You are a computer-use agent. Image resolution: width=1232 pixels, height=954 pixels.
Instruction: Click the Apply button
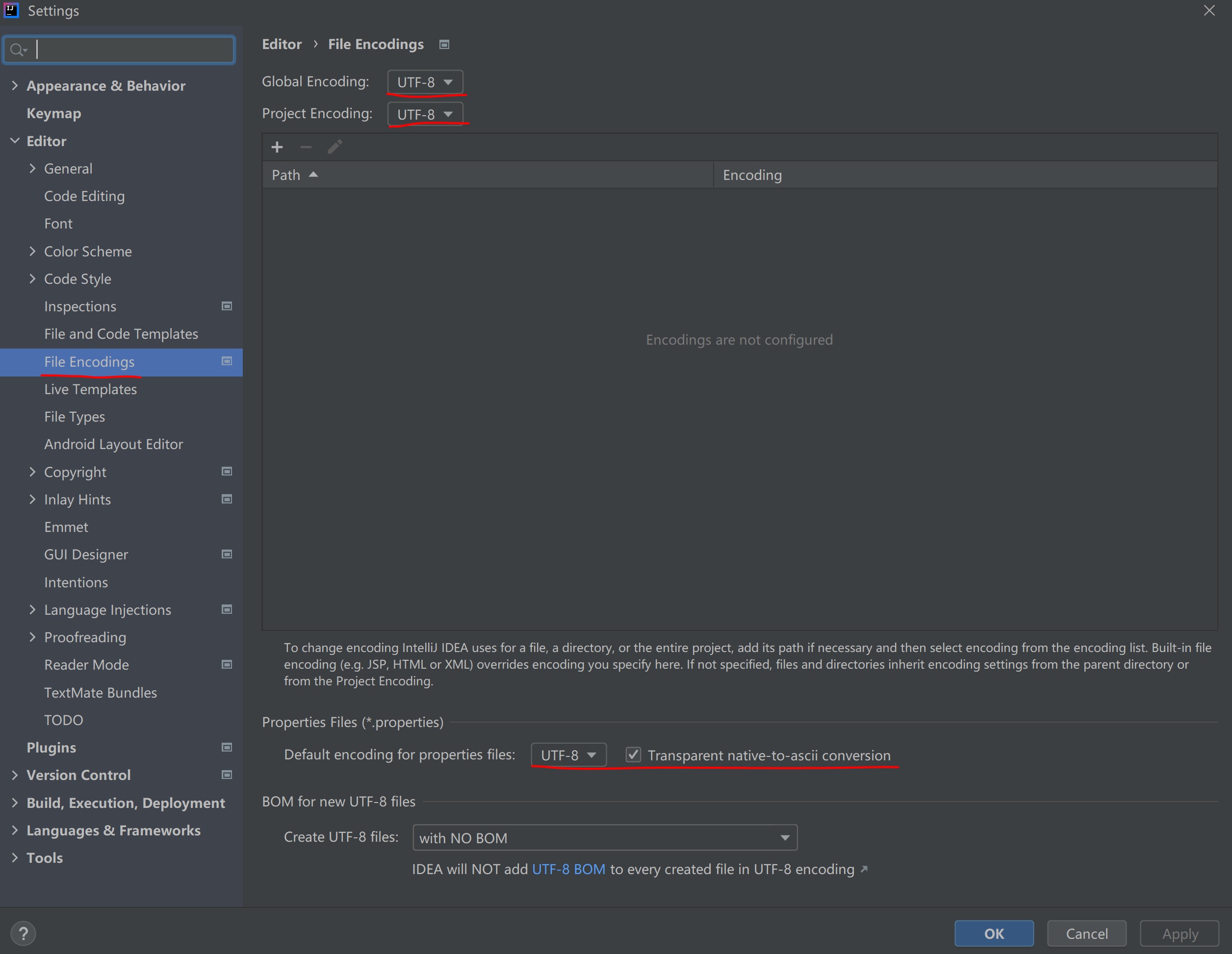tap(1180, 934)
